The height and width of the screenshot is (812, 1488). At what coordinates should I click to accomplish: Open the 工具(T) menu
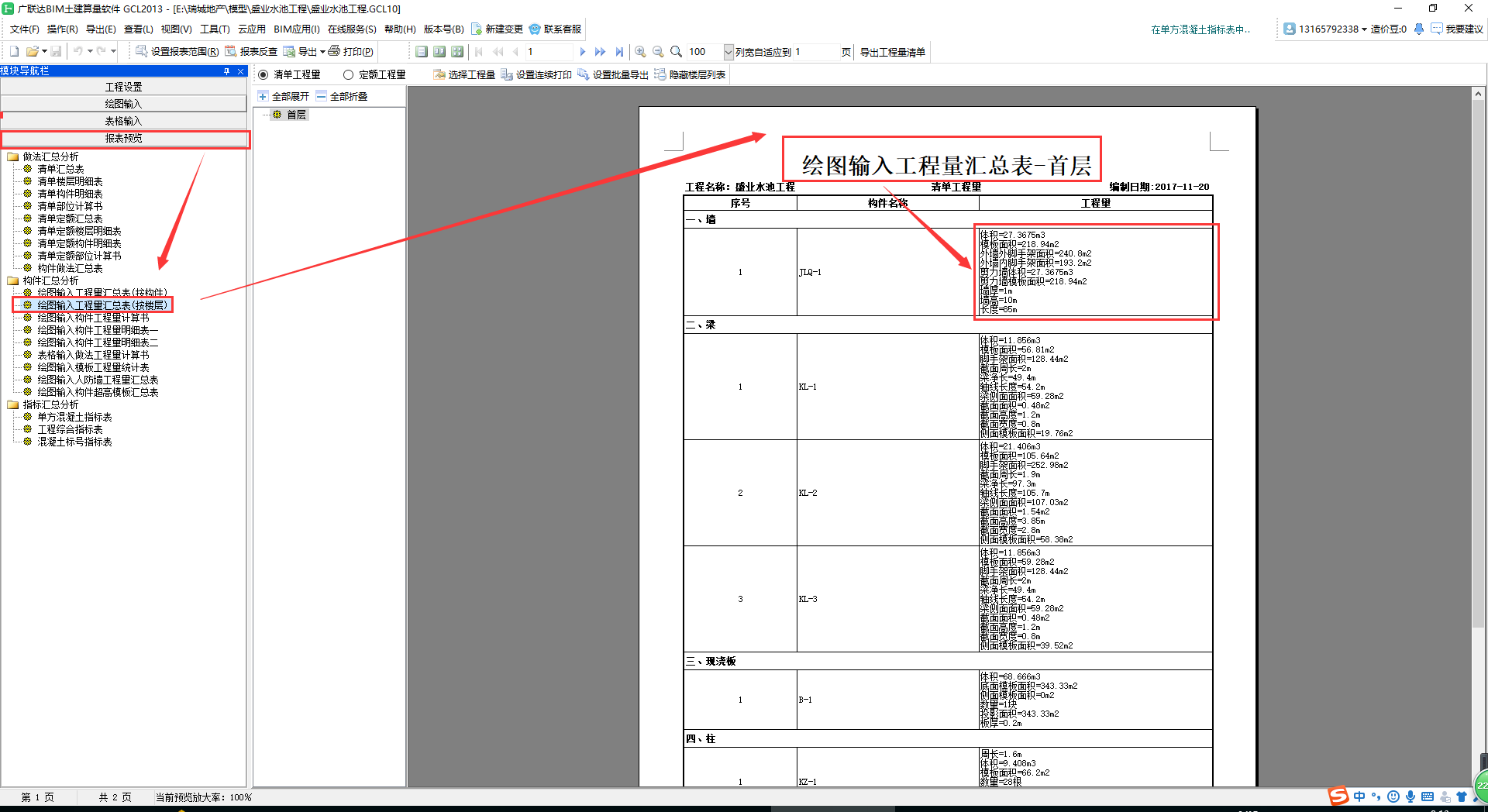click(215, 29)
